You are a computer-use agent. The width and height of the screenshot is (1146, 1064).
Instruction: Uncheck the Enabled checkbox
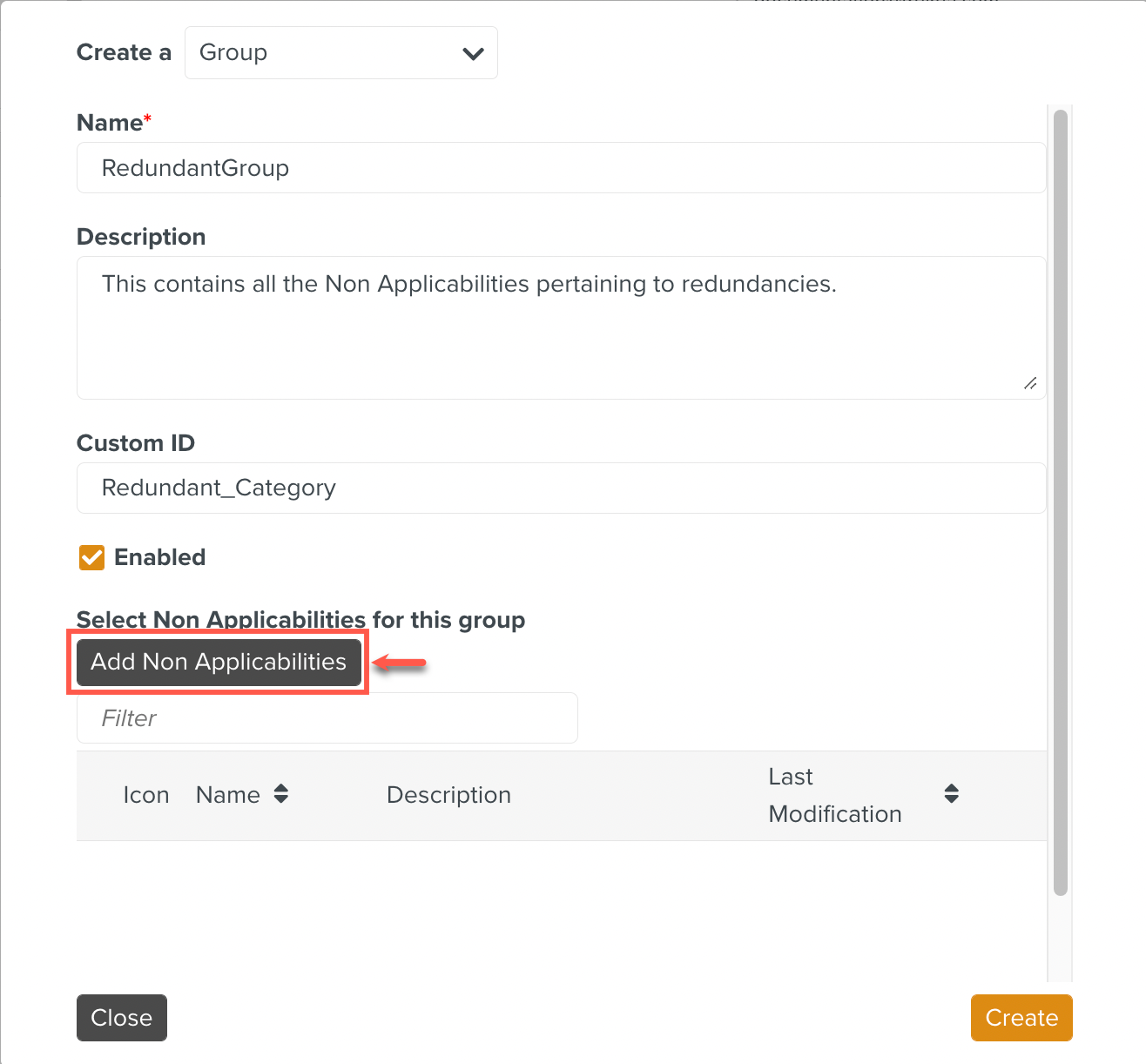click(91, 557)
